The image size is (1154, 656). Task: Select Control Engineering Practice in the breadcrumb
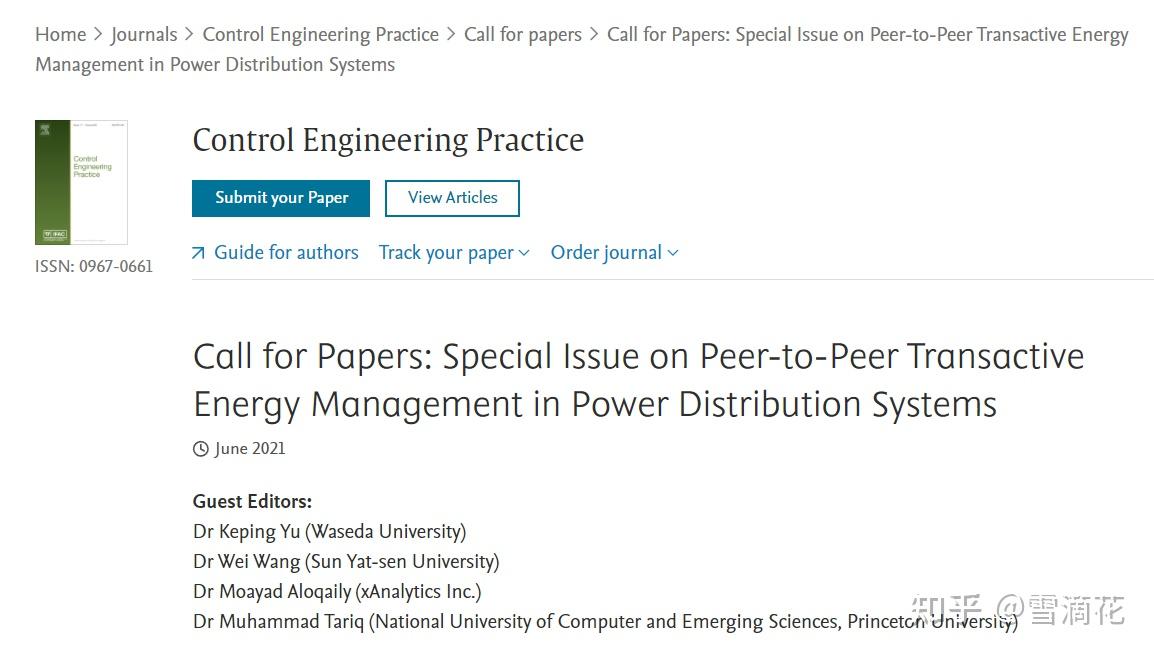pos(320,34)
